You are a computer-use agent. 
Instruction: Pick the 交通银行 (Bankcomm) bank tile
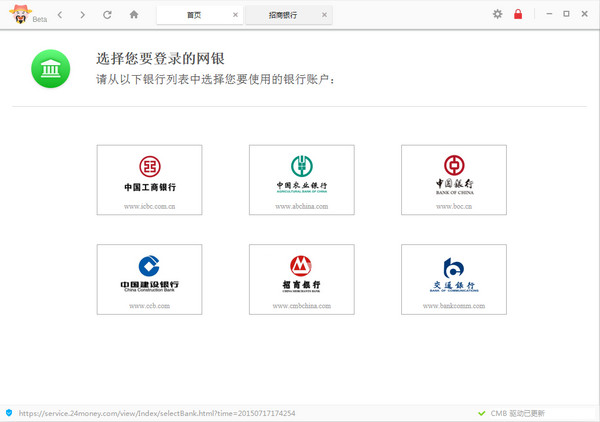(453, 279)
